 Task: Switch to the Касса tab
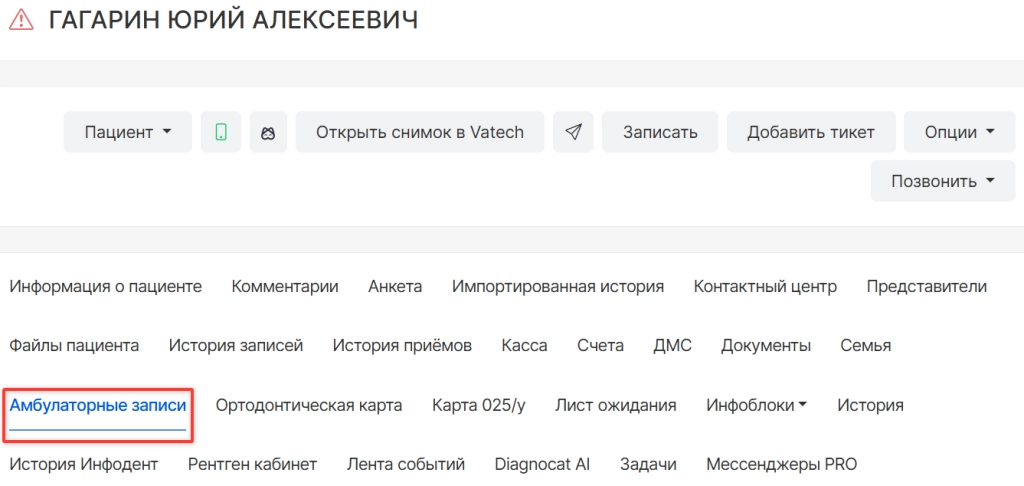coord(524,345)
